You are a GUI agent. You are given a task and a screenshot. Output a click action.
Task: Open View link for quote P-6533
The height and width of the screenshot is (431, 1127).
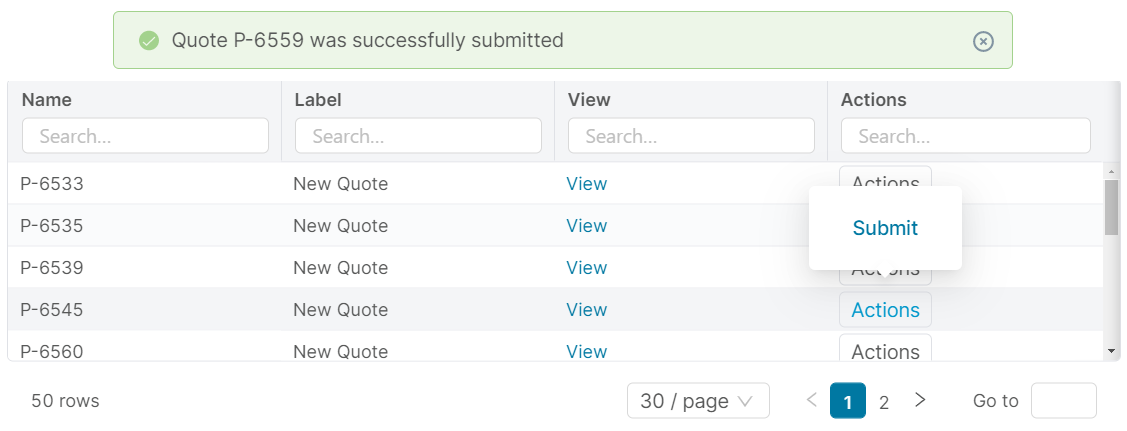[586, 184]
